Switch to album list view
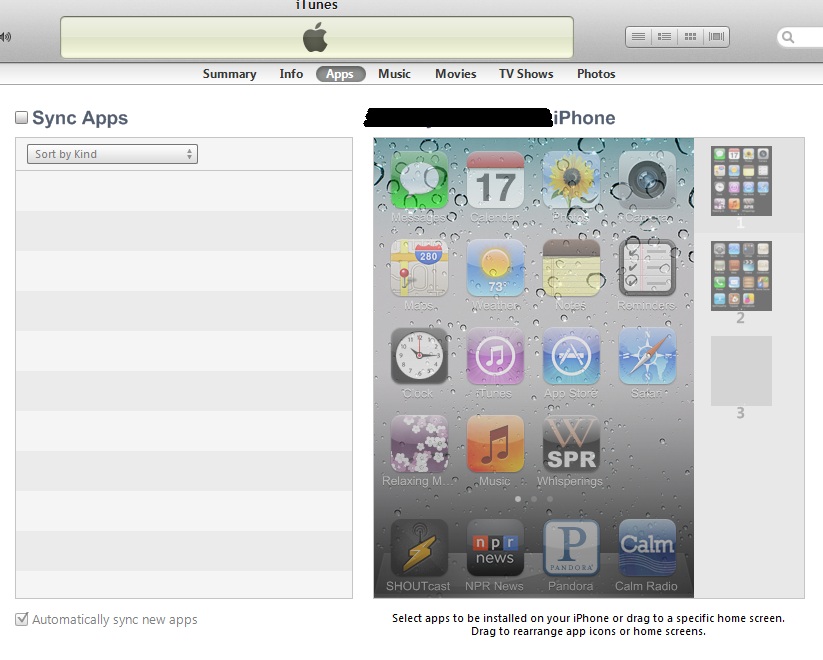Viewport: 823px width, 660px height. (664, 37)
